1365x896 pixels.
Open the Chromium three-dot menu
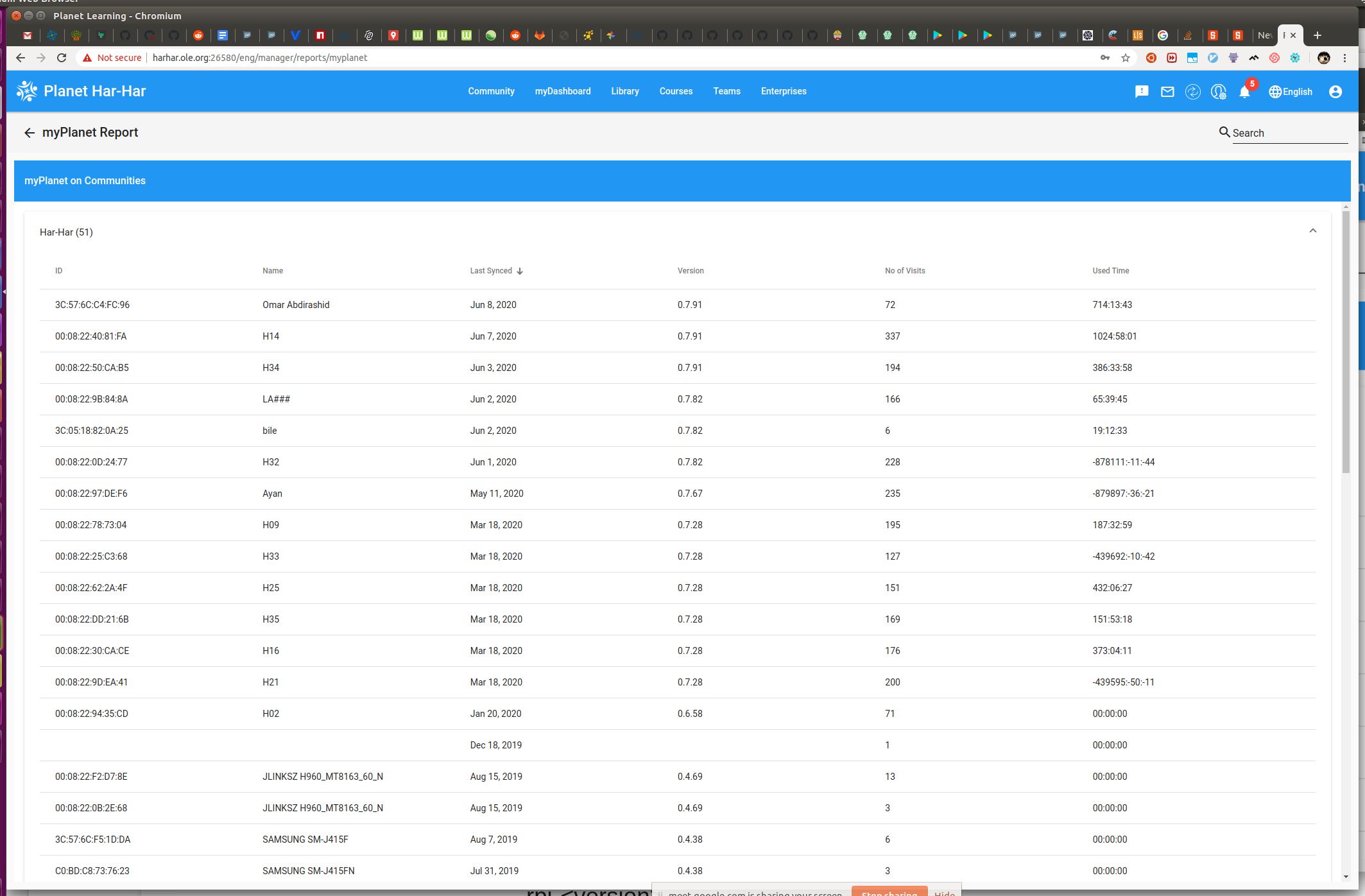(1345, 58)
